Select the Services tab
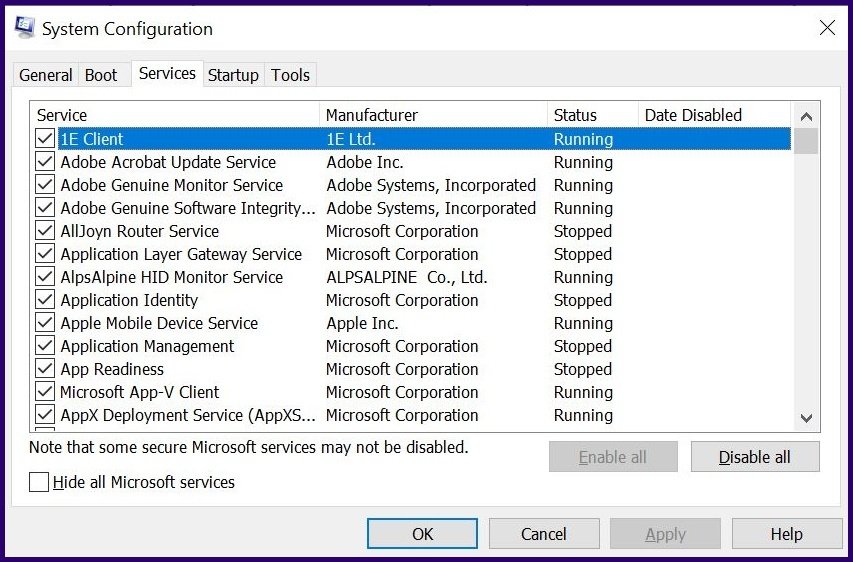 click(167, 73)
